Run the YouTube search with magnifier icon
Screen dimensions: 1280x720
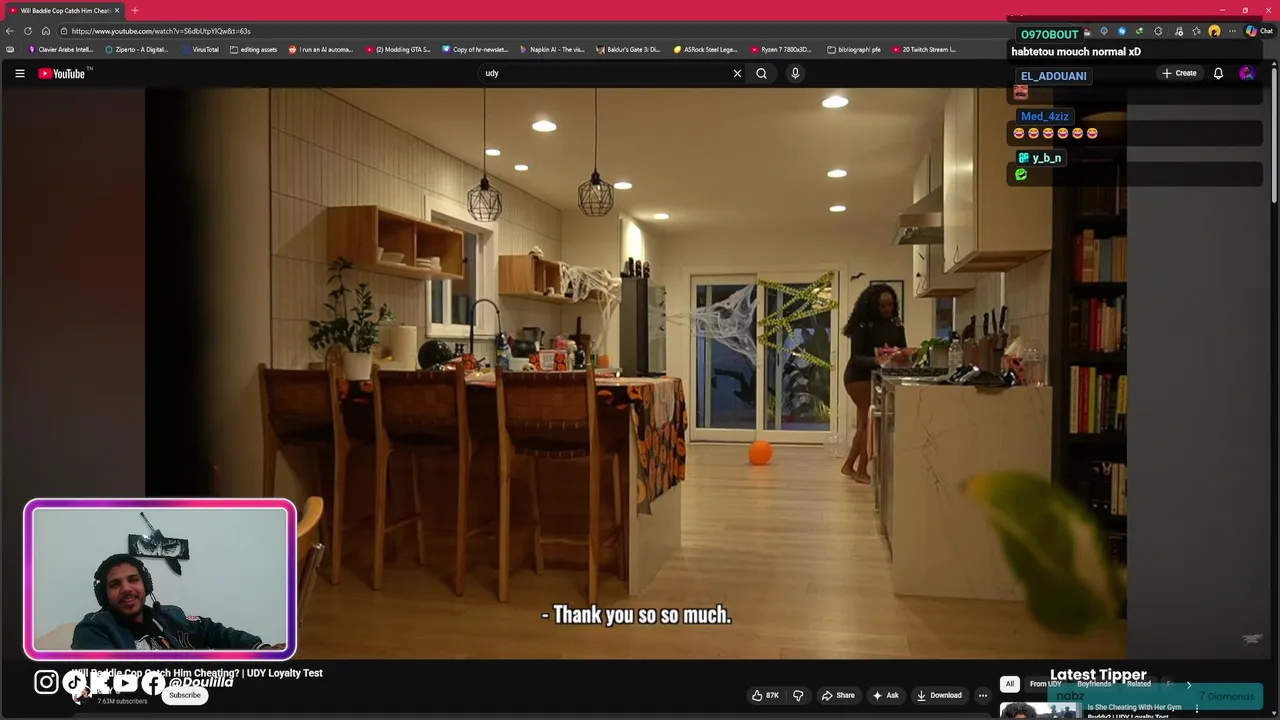[761, 73]
